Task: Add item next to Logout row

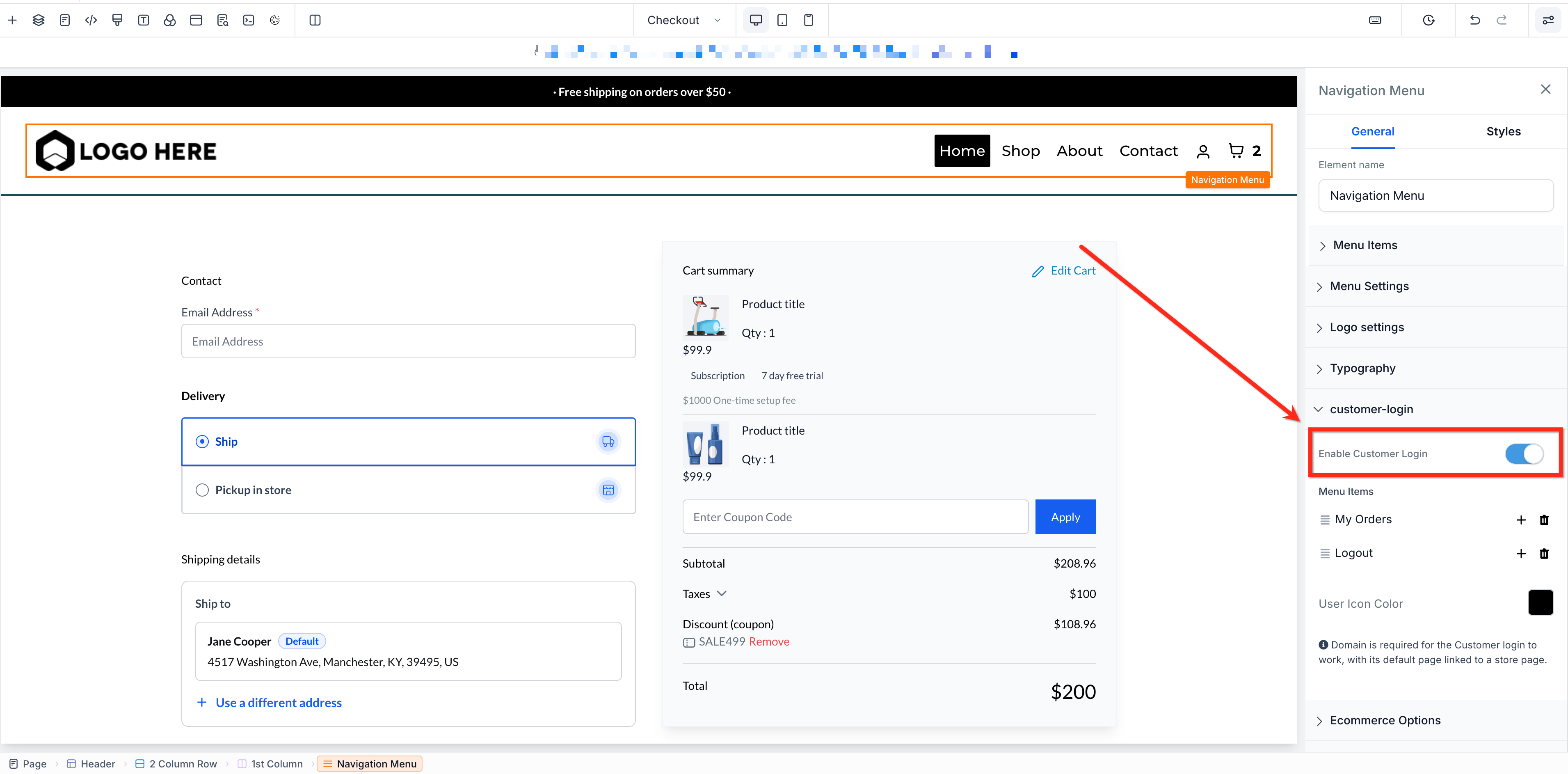Action: pyautogui.click(x=1521, y=553)
